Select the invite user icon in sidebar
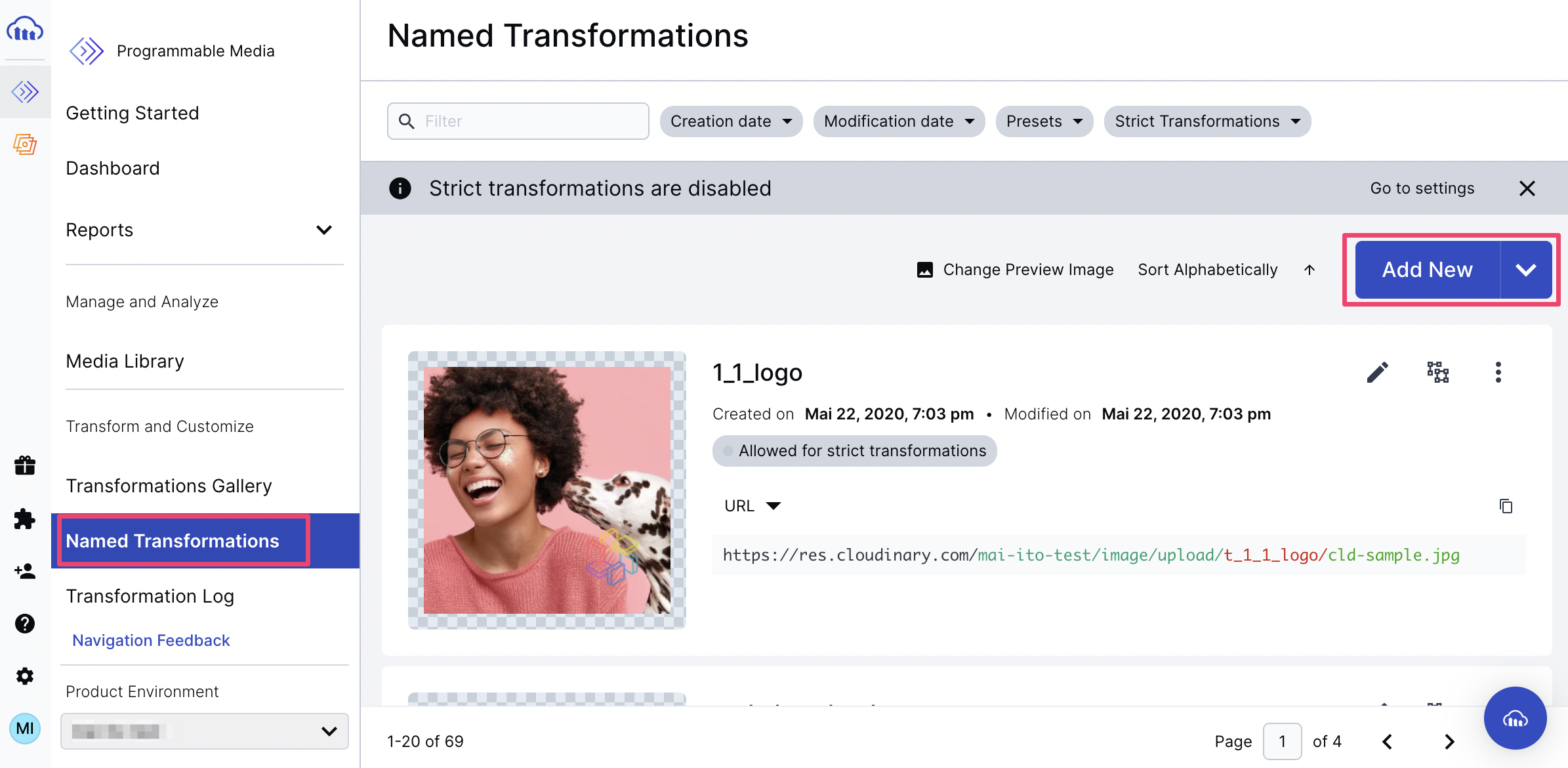1568x768 pixels. [x=24, y=571]
